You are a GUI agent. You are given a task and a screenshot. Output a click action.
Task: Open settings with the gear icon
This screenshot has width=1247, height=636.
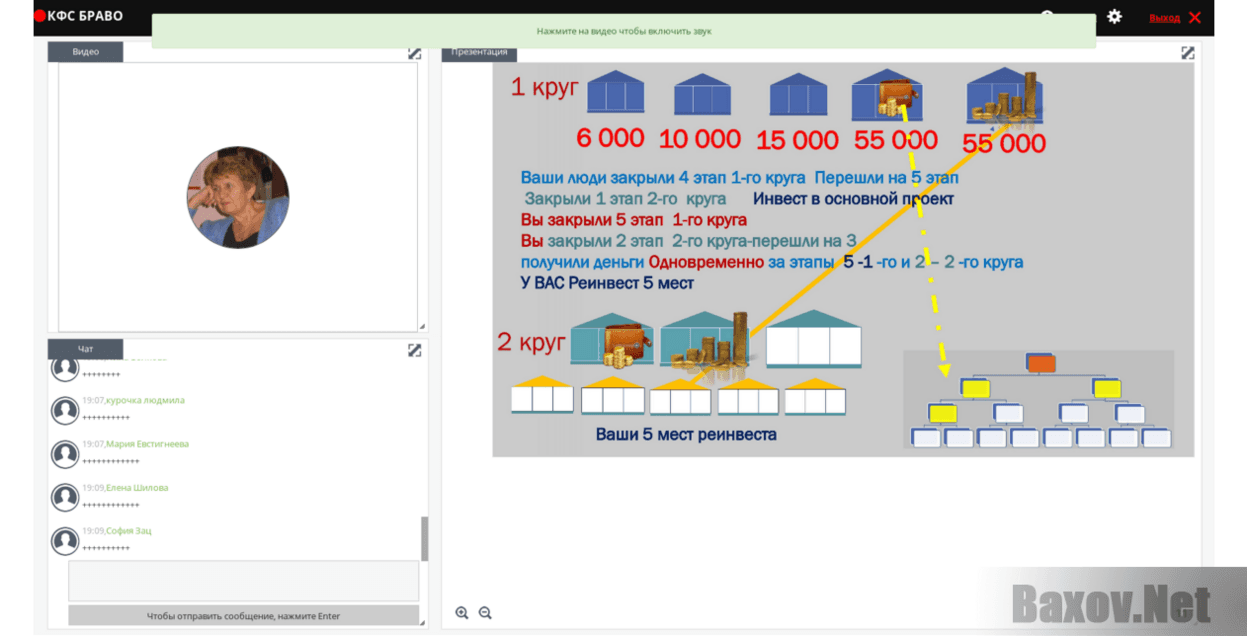pos(1114,17)
